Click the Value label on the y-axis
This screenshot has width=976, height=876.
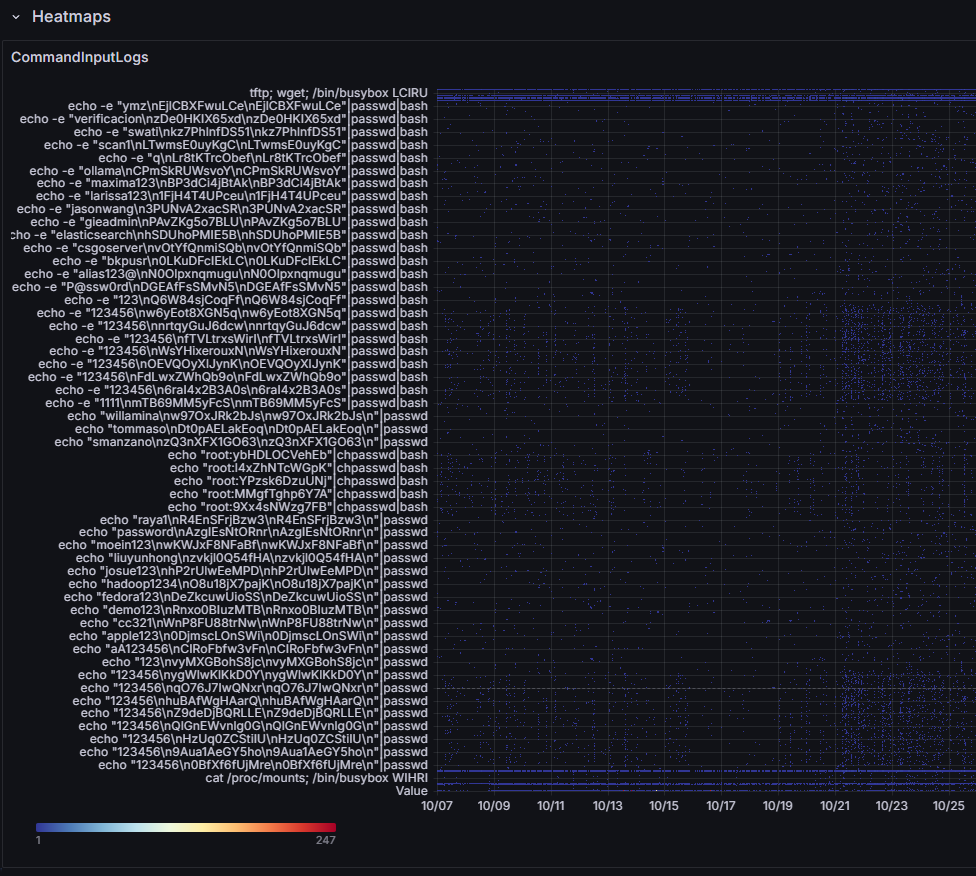tap(411, 790)
